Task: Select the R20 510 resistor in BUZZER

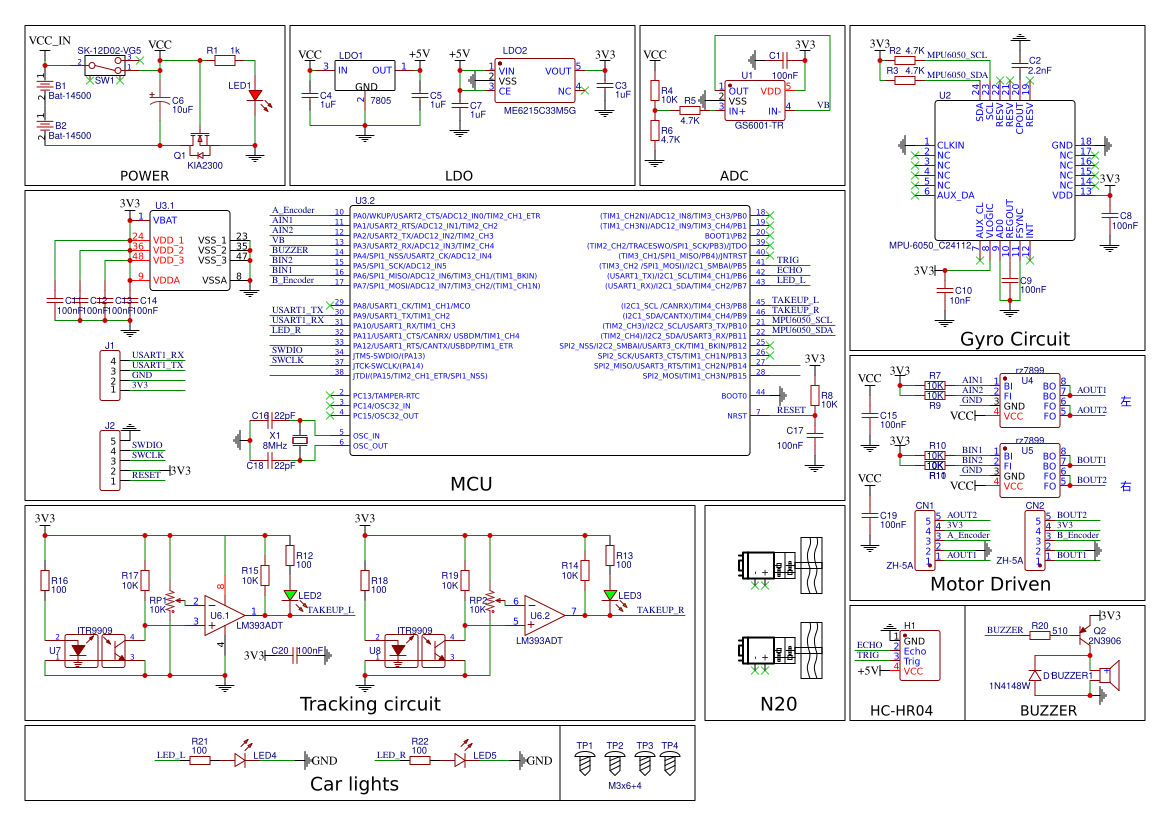Action: [1039, 635]
